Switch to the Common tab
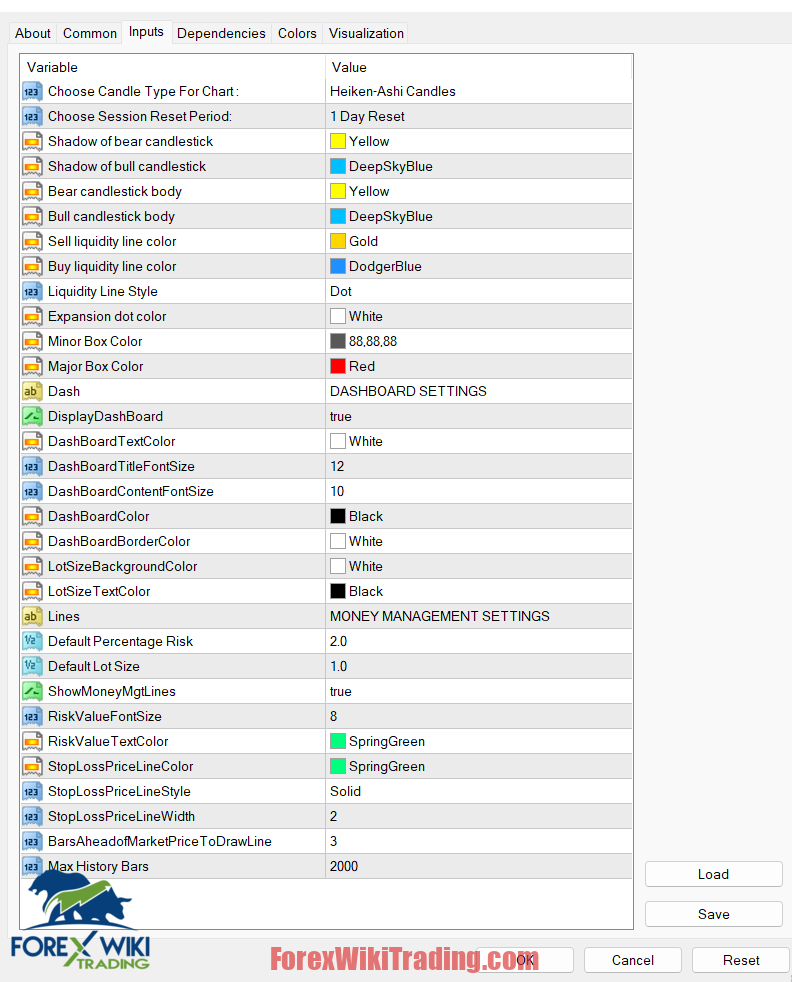 [90, 33]
